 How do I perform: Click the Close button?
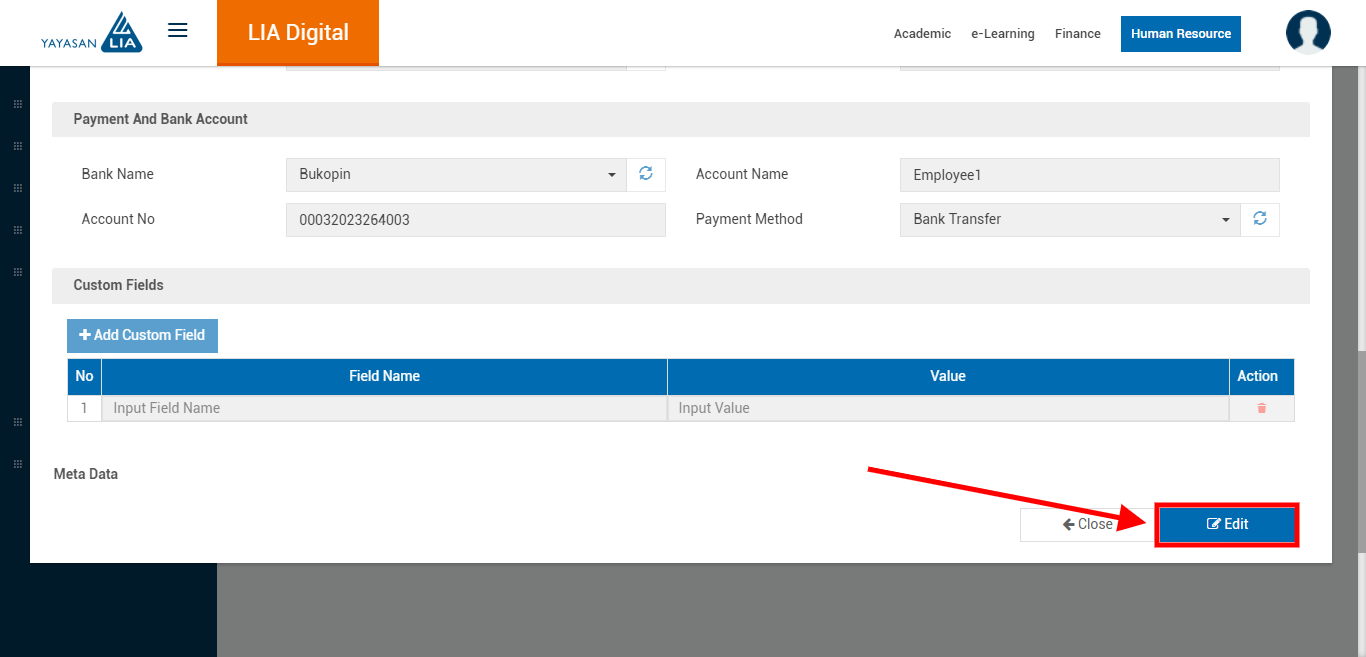(x=1087, y=525)
